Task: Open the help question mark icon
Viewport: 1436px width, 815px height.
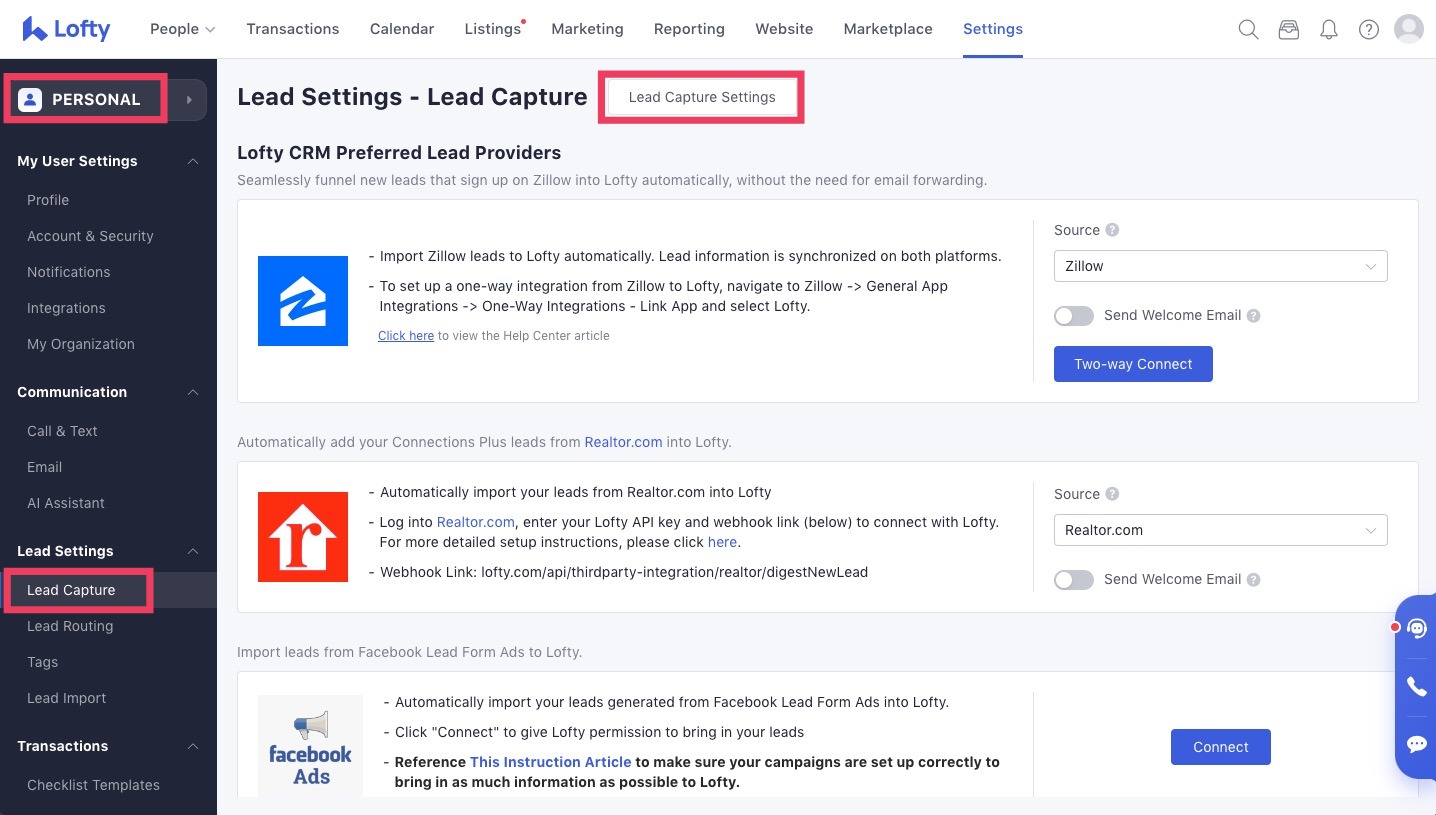Action: coord(1369,29)
